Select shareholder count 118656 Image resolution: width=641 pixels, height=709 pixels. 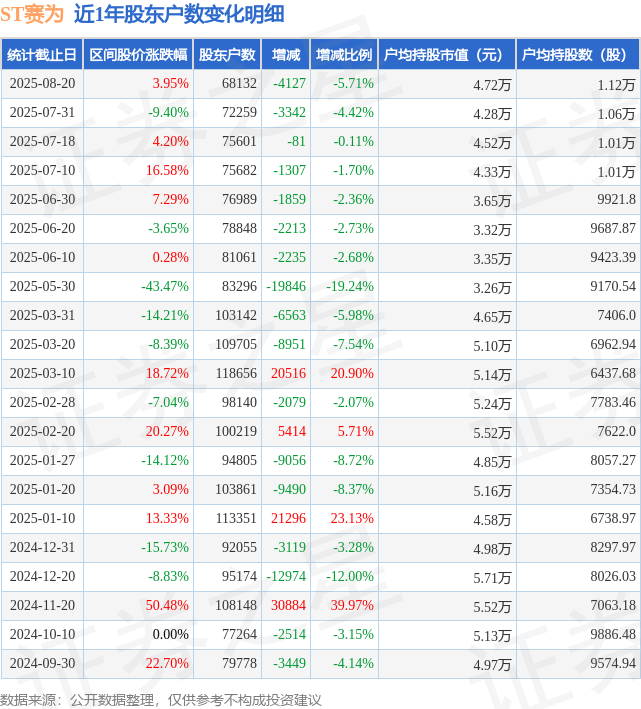coord(235,373)
